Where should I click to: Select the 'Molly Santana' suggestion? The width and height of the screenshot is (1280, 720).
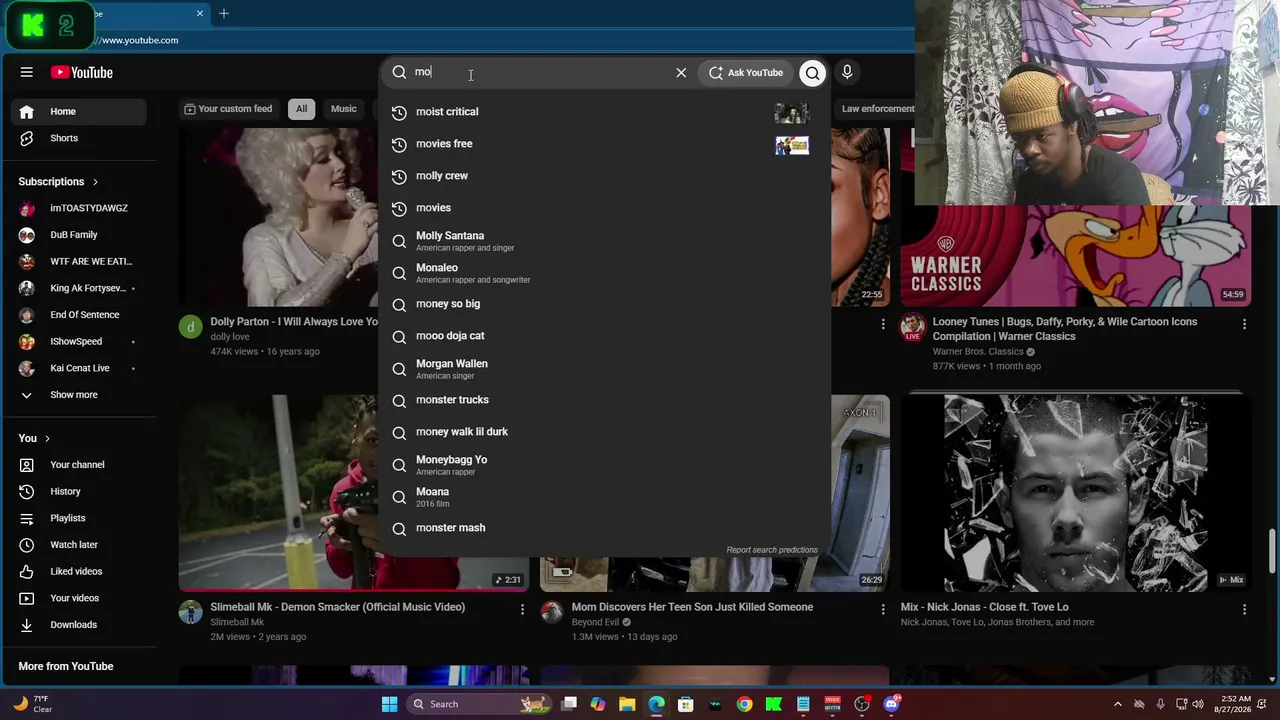[604, 241]
